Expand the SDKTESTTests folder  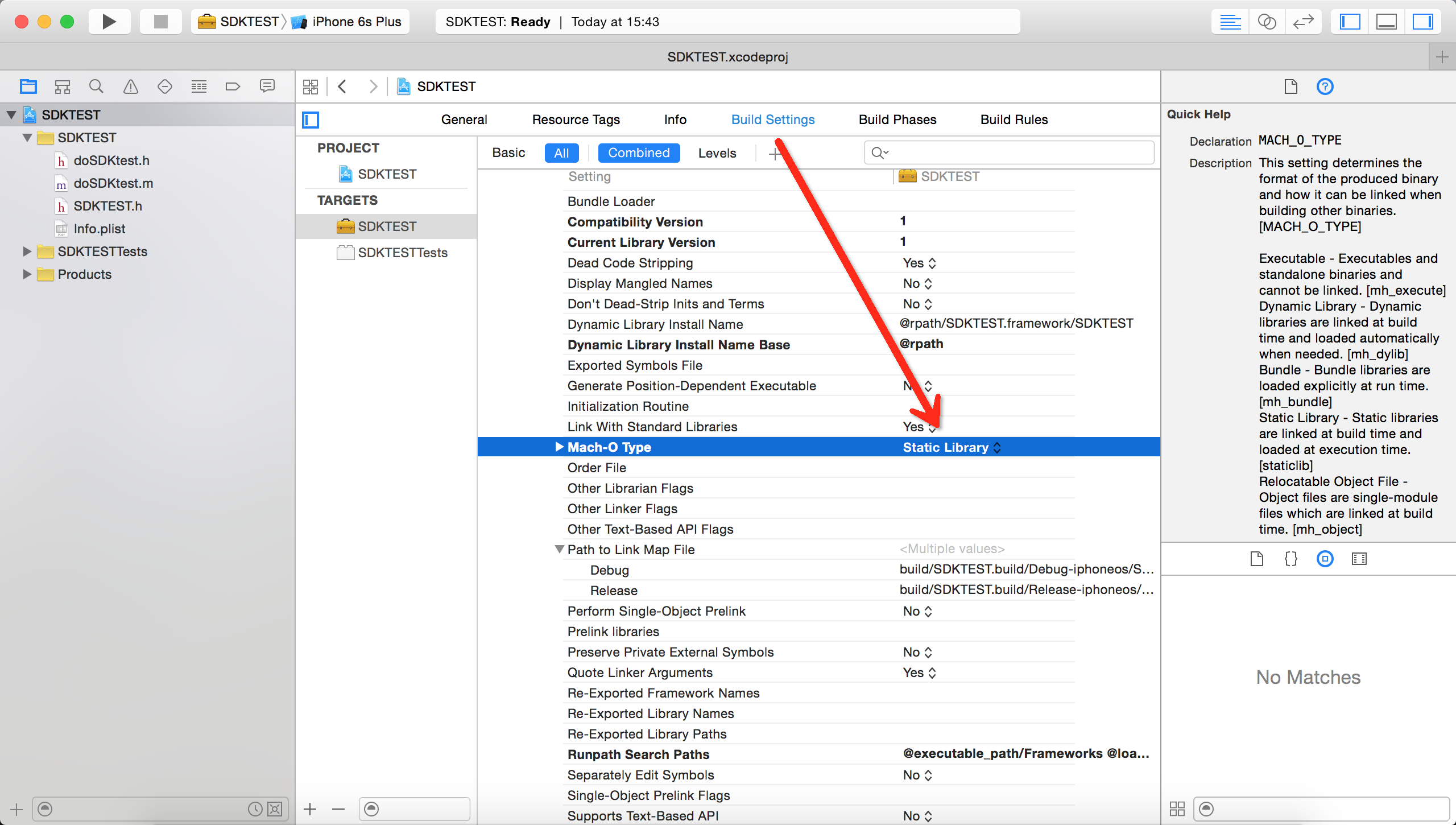point(27,251)
